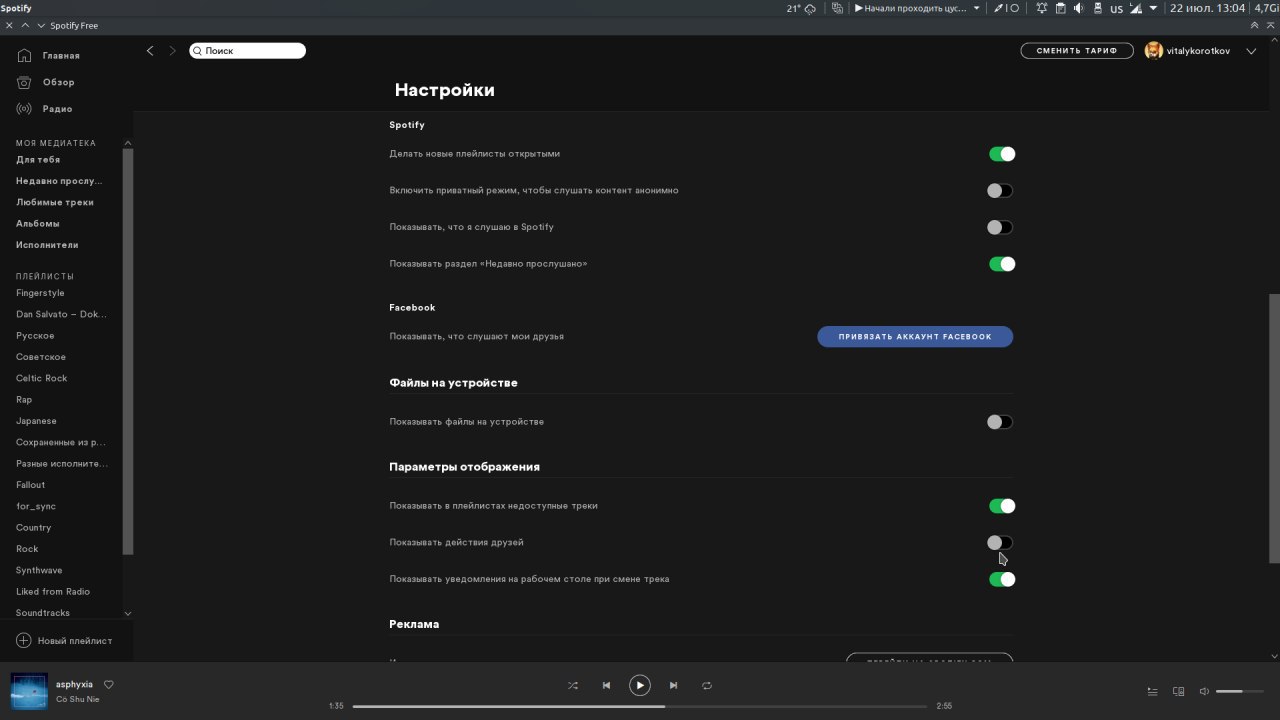Click СМЕНИТЬ ТАРИФ button
The width and height of the screenshot is (1280, 720).
click(1077, 51)
